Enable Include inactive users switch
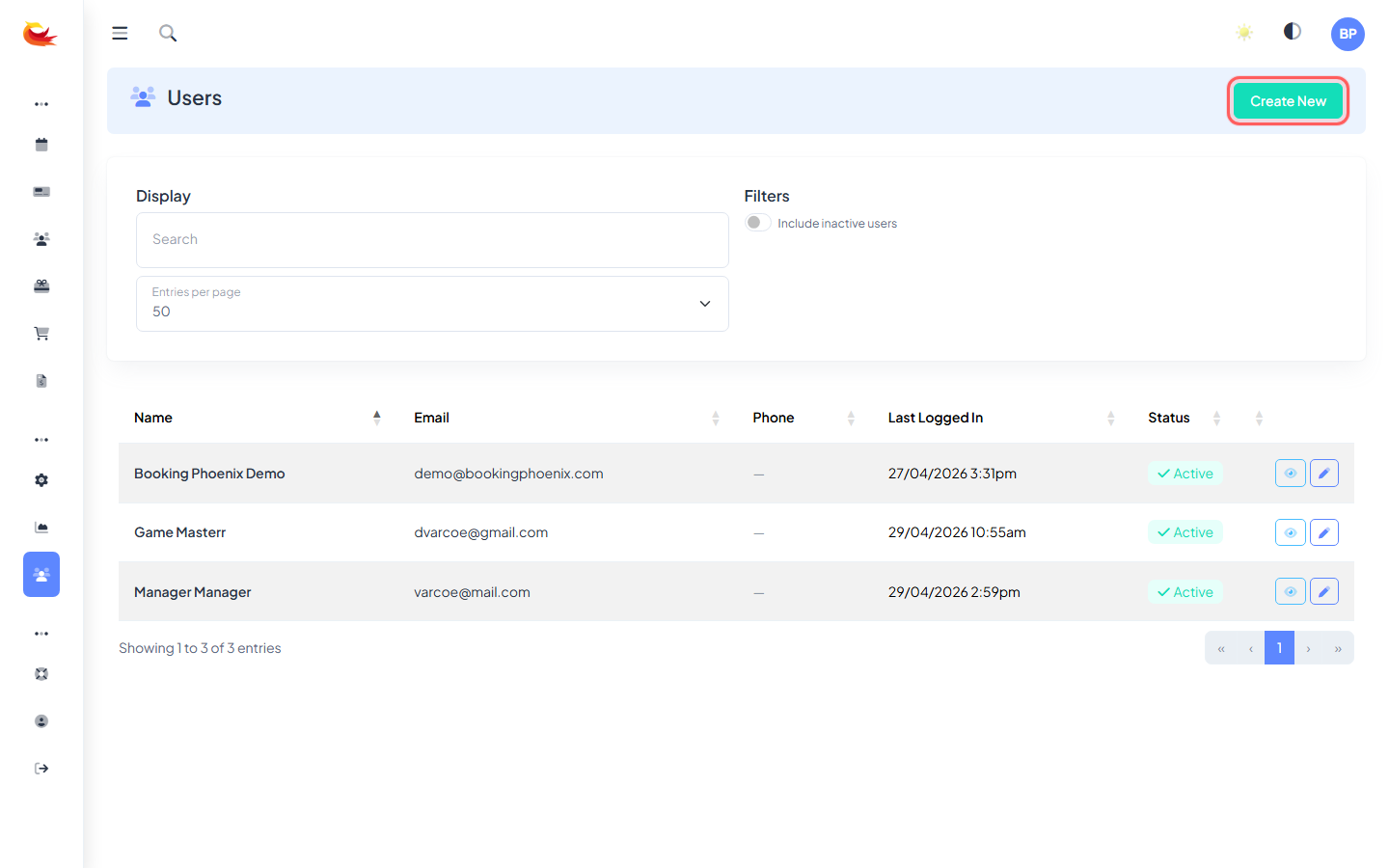Viewport: 1389px width, 868px height. click(758, 223)
